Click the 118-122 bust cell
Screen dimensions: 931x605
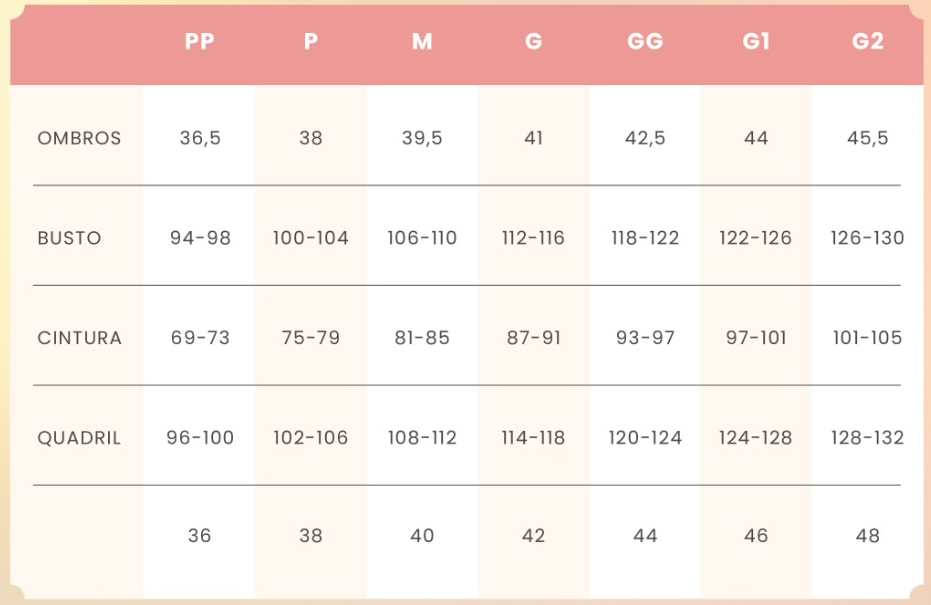pyautogui.click(x=645, y=238)
